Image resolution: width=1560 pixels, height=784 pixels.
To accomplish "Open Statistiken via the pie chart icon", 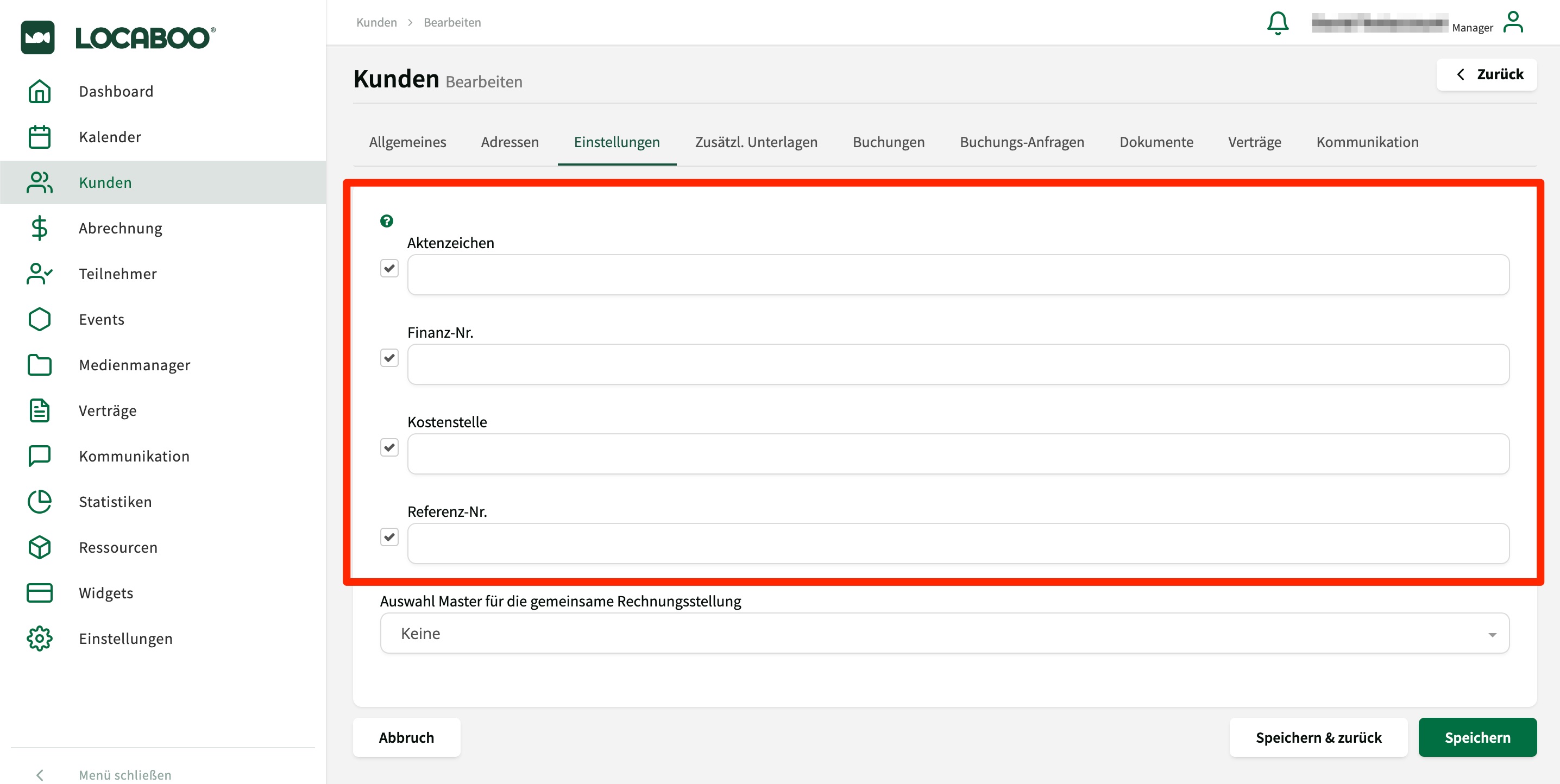I will tap(39, 502).
